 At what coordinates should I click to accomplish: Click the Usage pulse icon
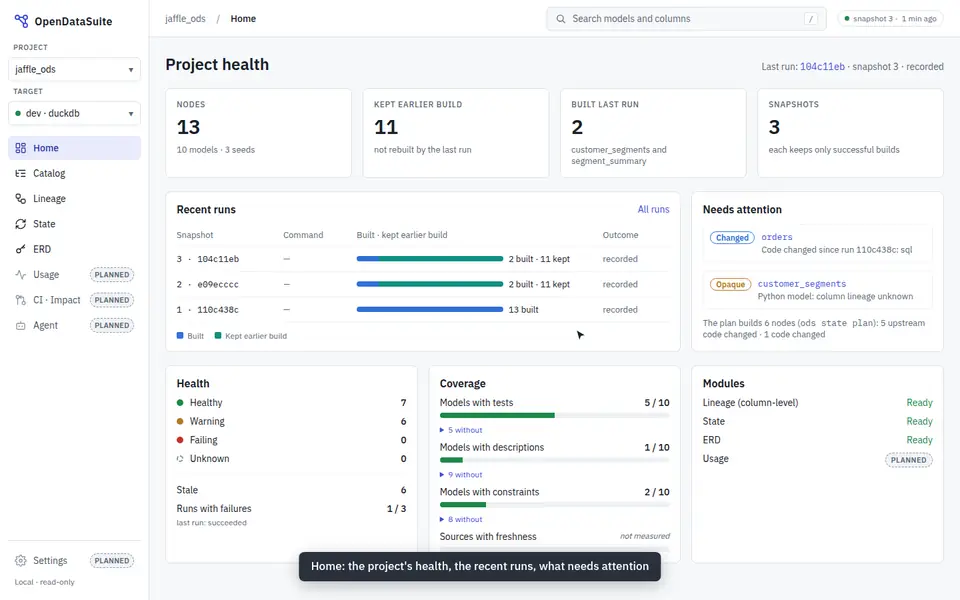coord(21,275)
